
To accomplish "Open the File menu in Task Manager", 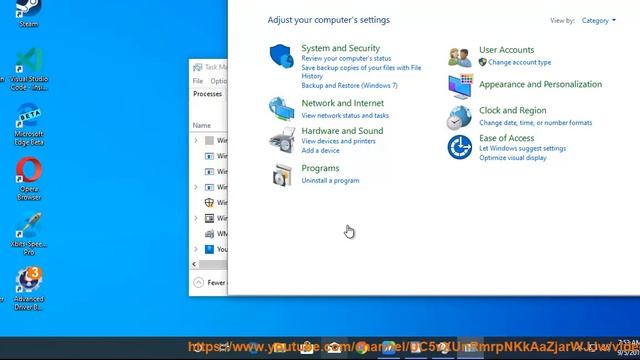I will click(198, 81).
